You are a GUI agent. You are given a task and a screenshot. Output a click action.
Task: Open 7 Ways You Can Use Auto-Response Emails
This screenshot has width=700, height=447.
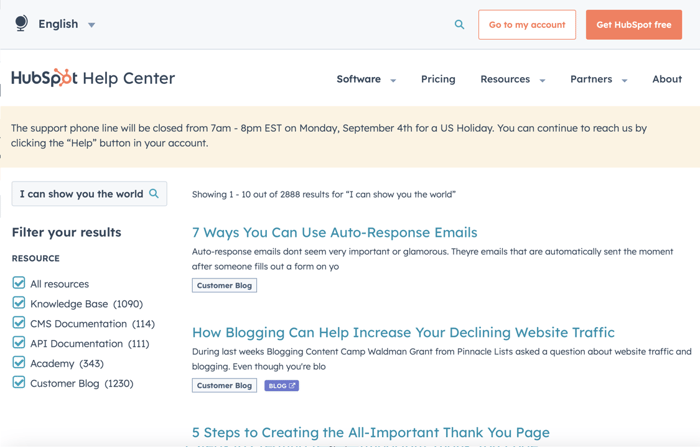pos(334,232)
